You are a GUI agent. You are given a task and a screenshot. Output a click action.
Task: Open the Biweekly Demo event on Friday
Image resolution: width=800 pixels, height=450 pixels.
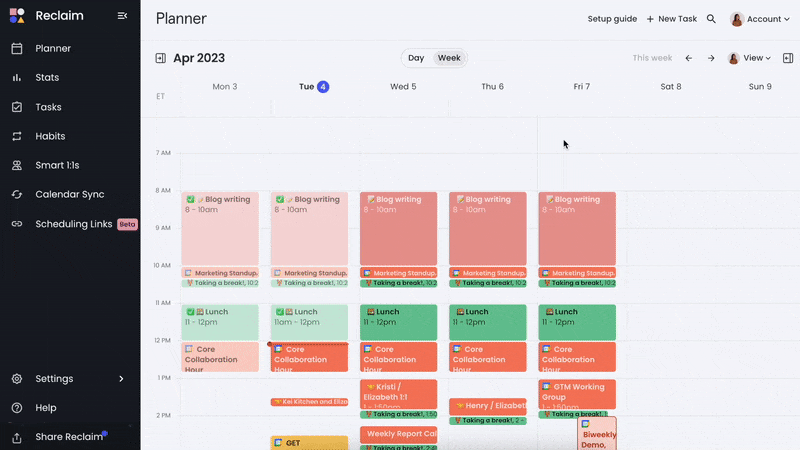(x=597, y=434)
